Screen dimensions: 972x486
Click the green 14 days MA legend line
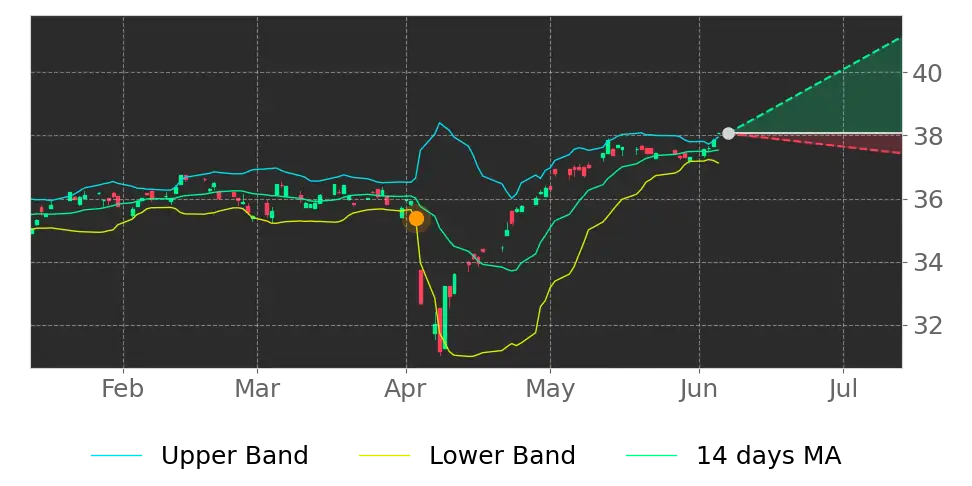[652, 456]
